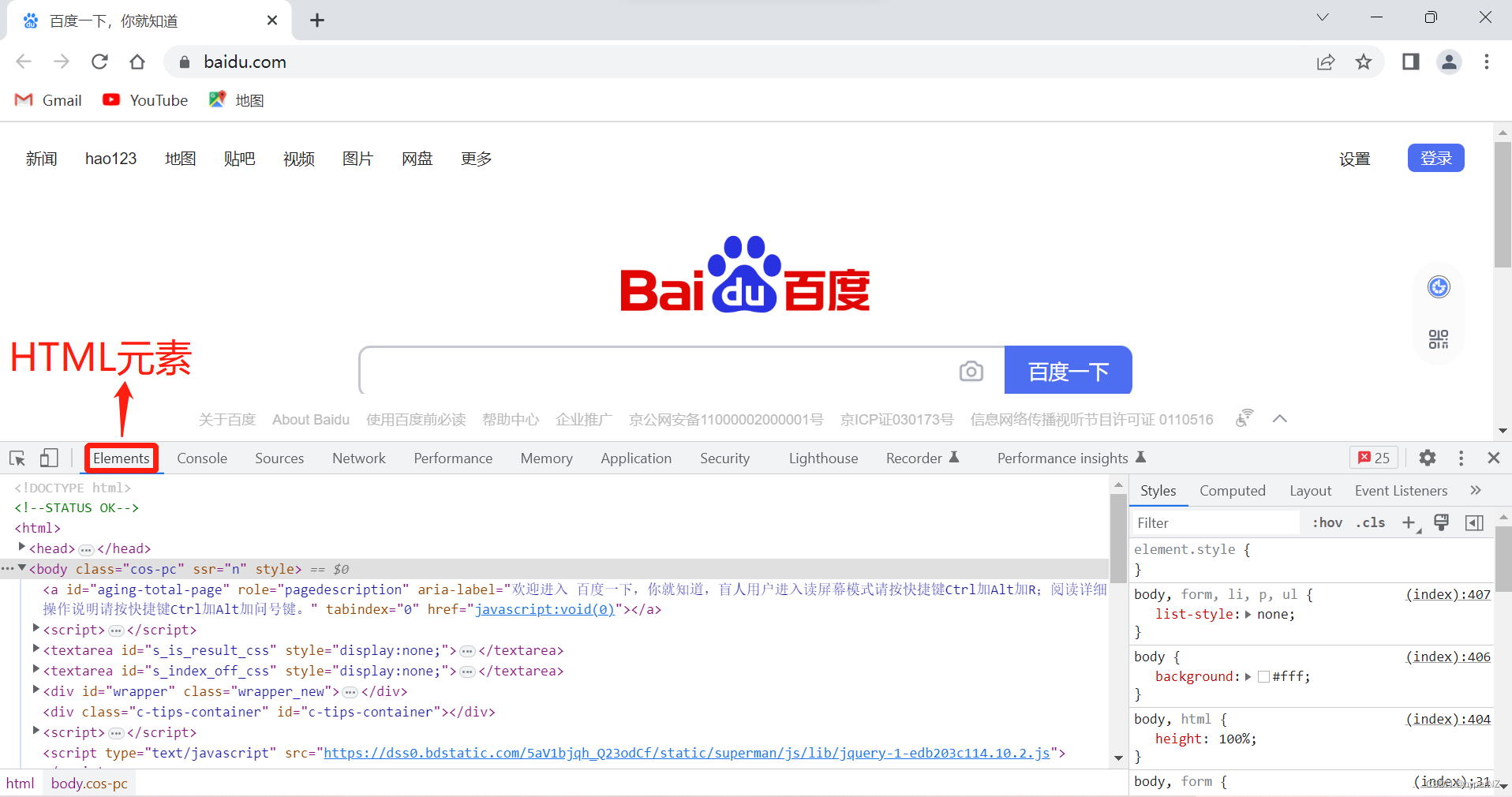Image resolution: width=1512 pixels, height=797 pixels.
Task: Switch to the Network tab
Action: pos(359,458)
